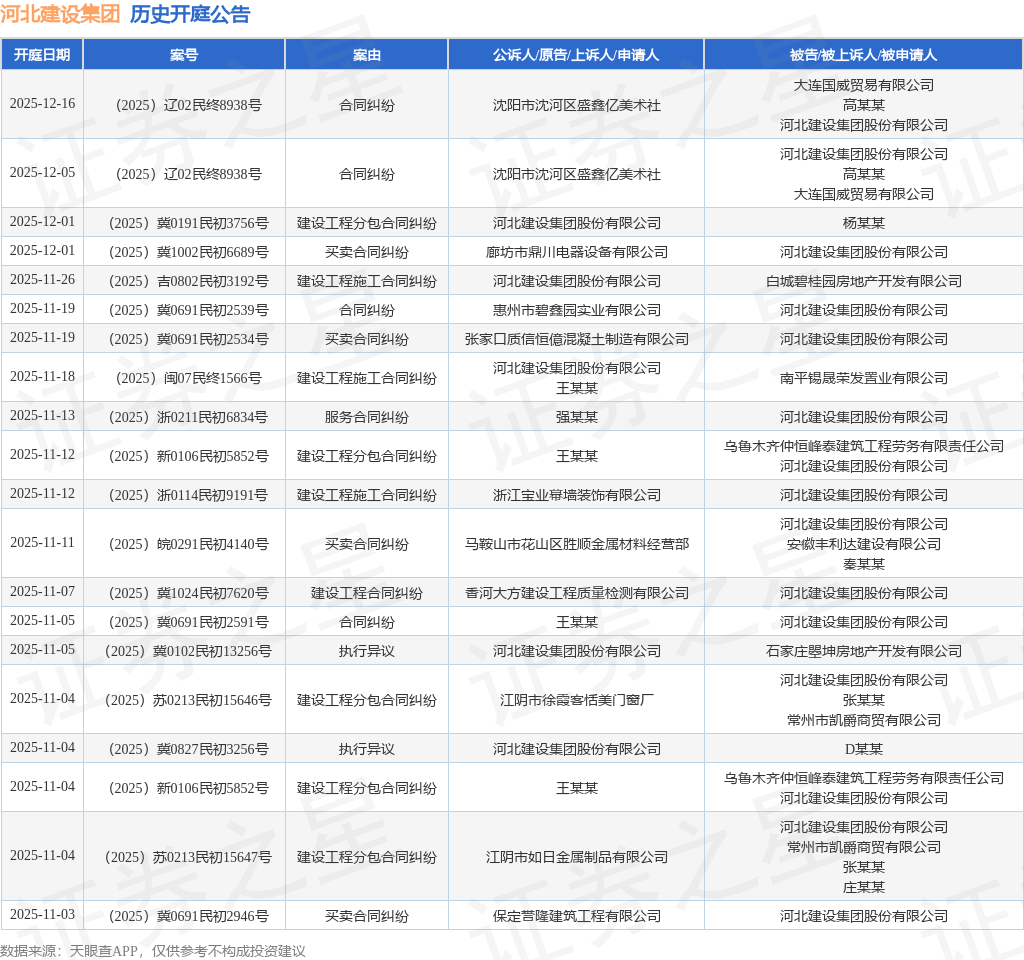Select case number 吉0802民初3192号
Image resolution: width=1024 pixels, height=960 pixels.
click(189, 281)
